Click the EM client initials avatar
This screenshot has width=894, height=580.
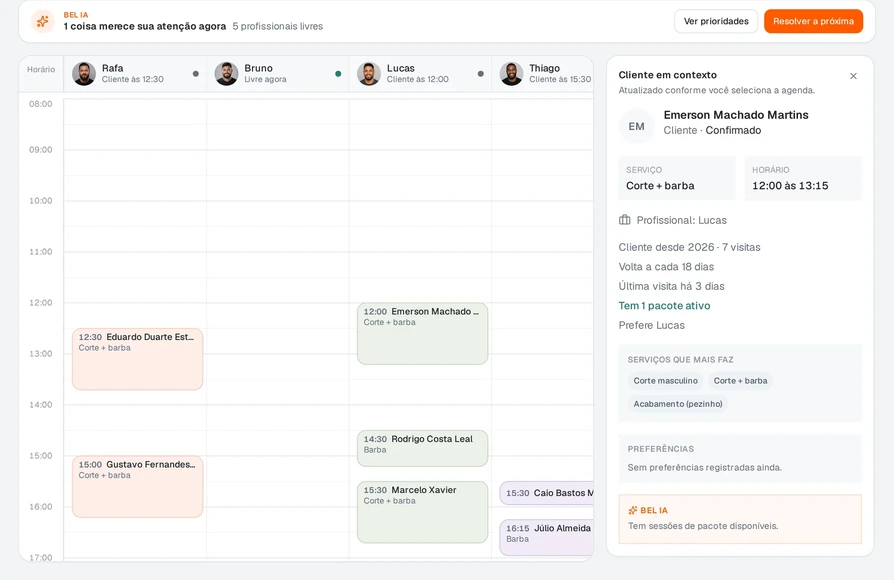636,126
